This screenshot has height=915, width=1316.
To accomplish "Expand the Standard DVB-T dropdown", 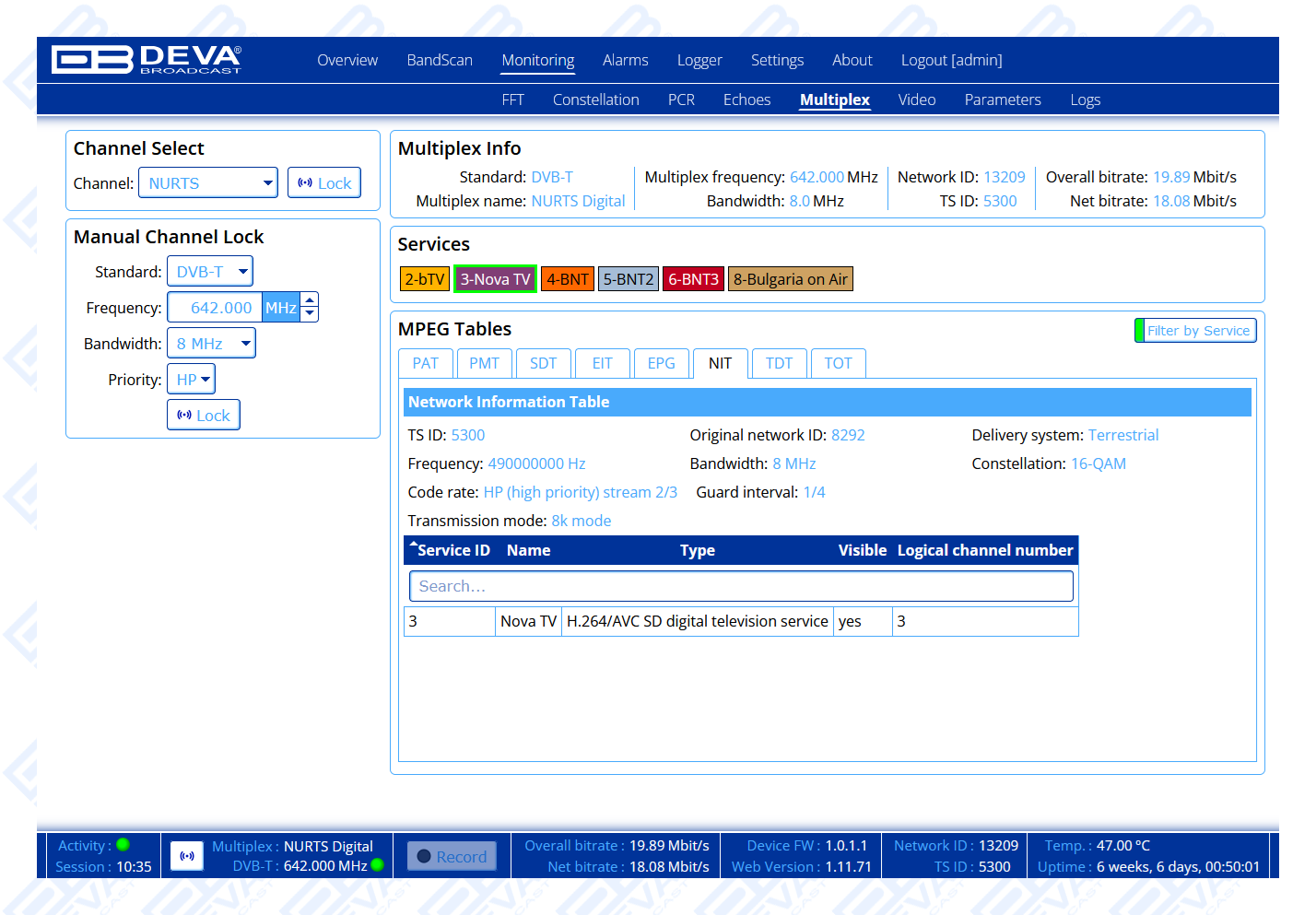I will [x=210, y=272].
